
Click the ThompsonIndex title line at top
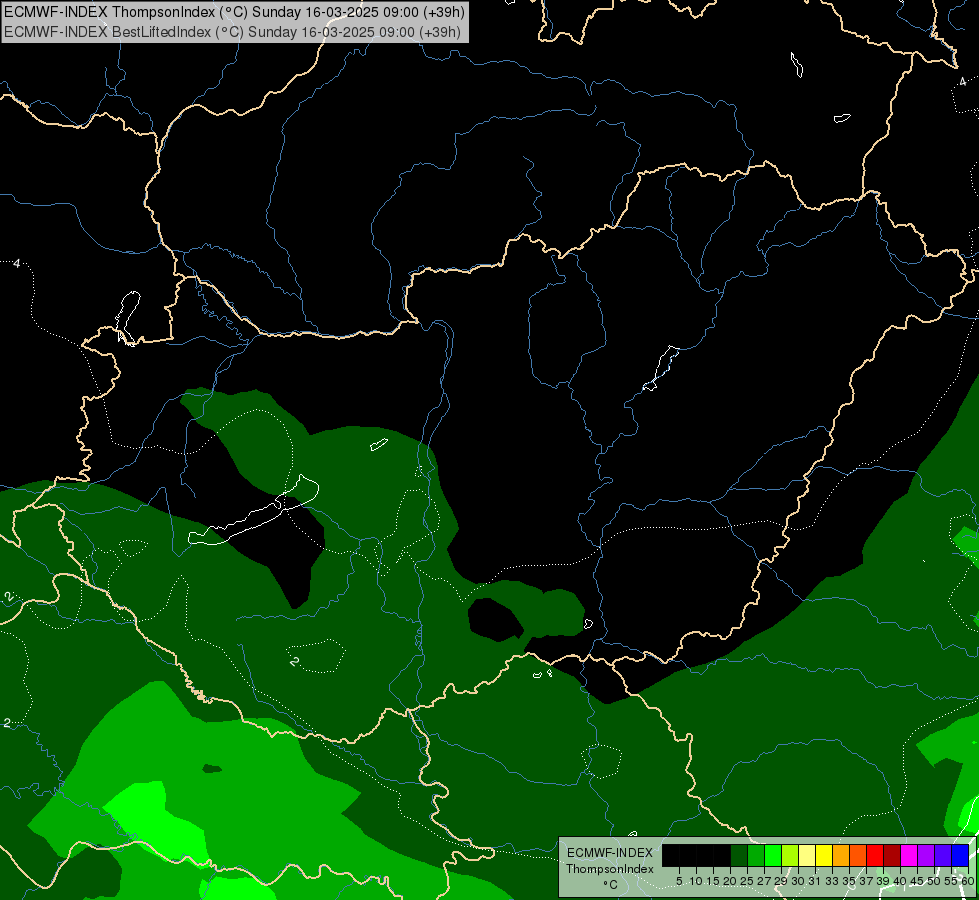pos(233,12)
